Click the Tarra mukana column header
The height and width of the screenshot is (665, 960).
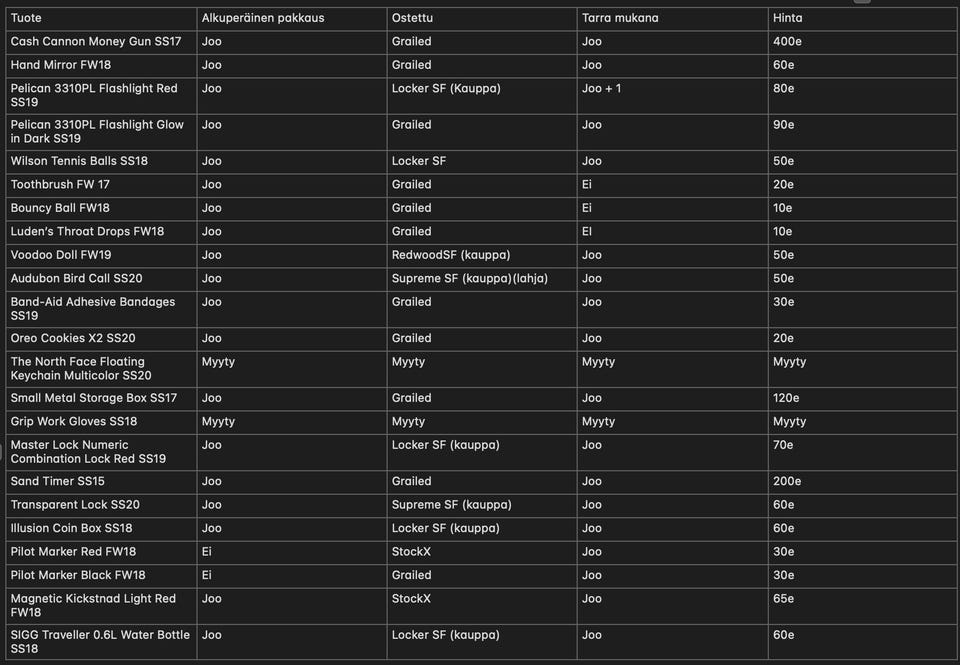tap(620, 18)
